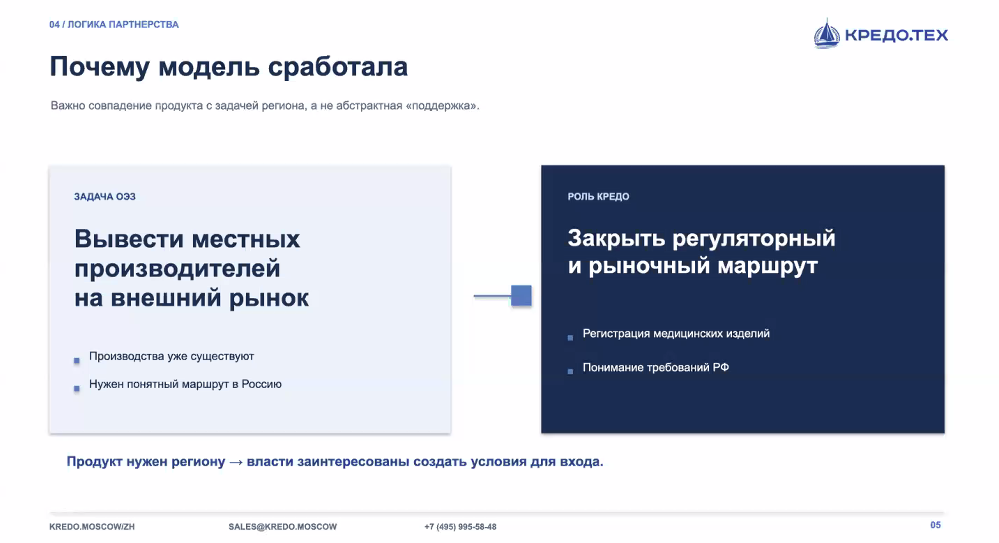Click the SALES@KREDO.MOSCOW email link

[283, 527]
